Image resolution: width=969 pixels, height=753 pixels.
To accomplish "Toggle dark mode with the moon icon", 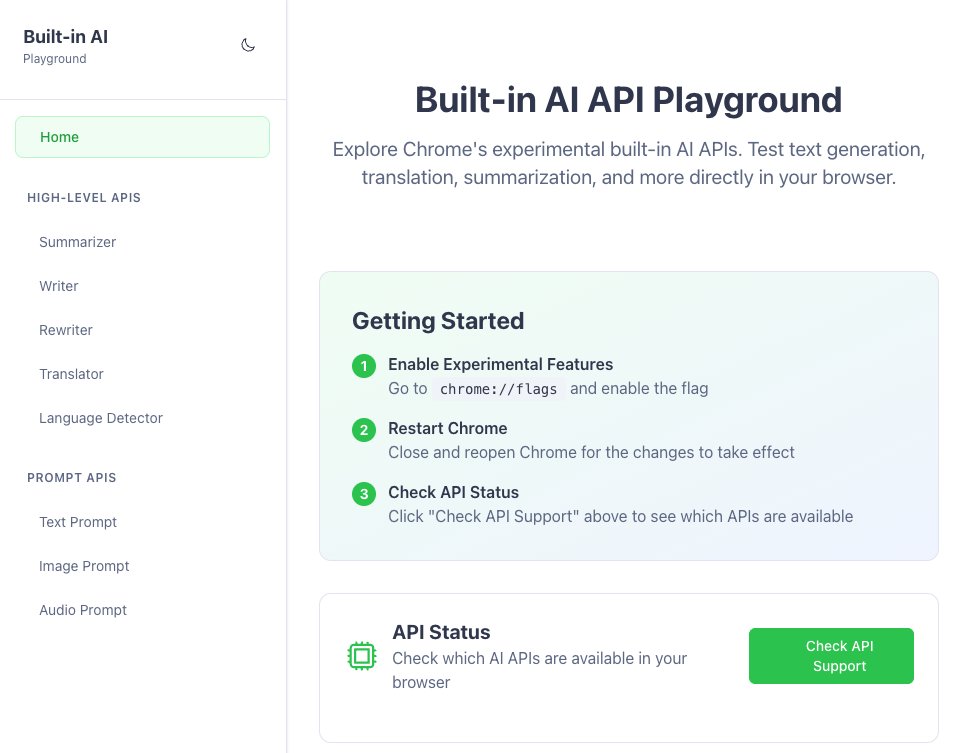I will coord(248,45).
